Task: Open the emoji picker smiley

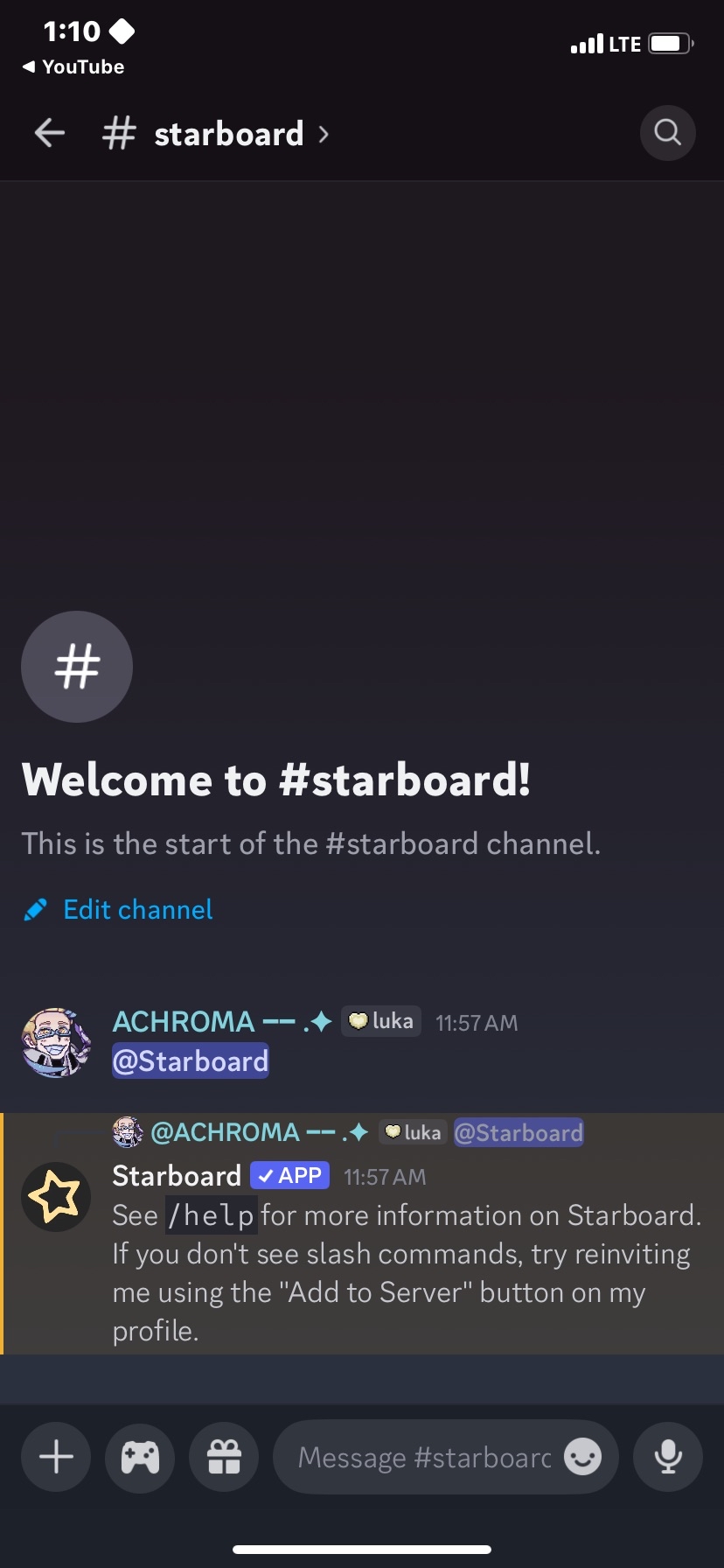Action: [582, 1457]
